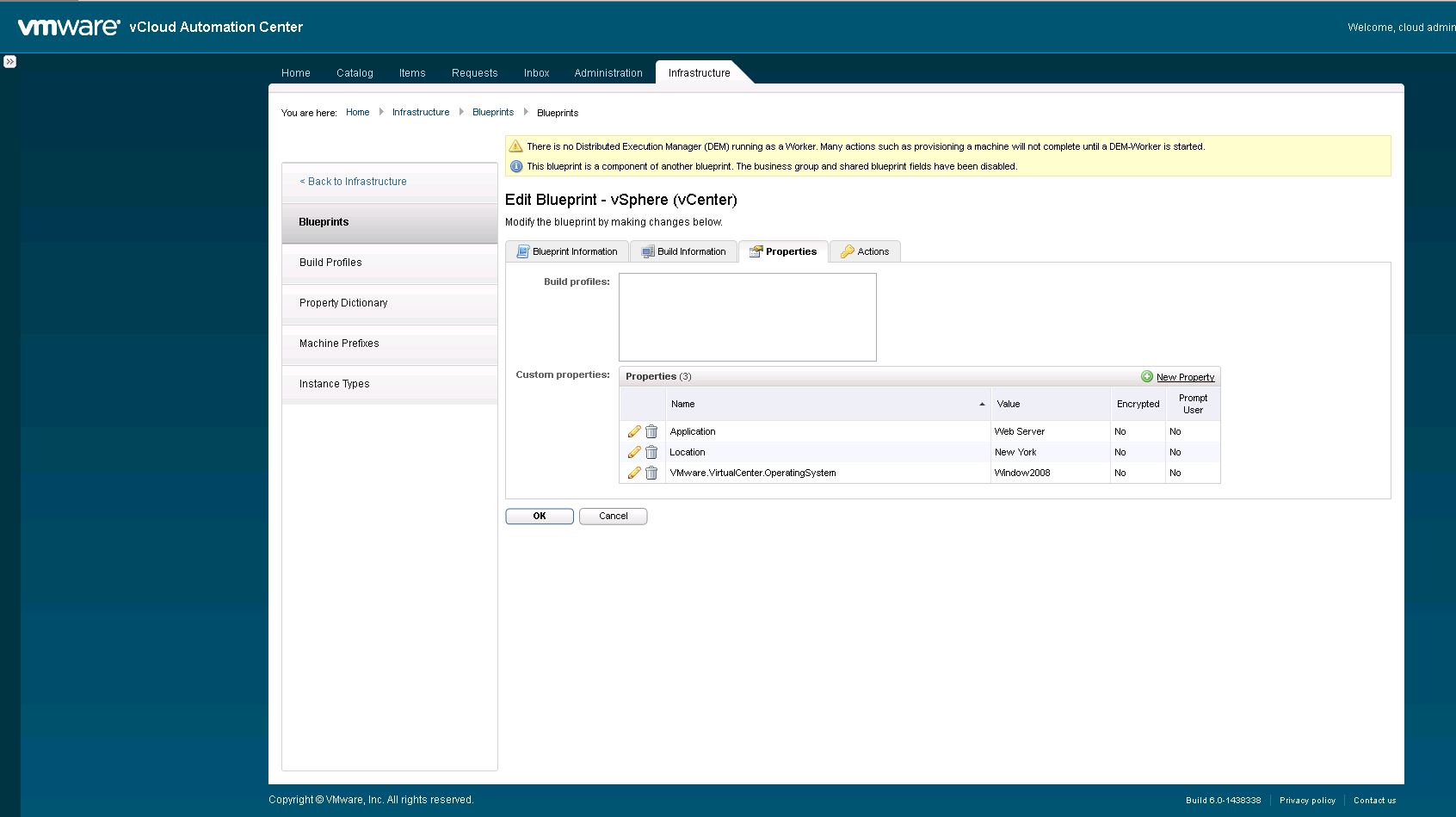The height and width of the screenshot is (817, 1456).
Task: Click the pencil edit icon for Application property
Action: 634,431
